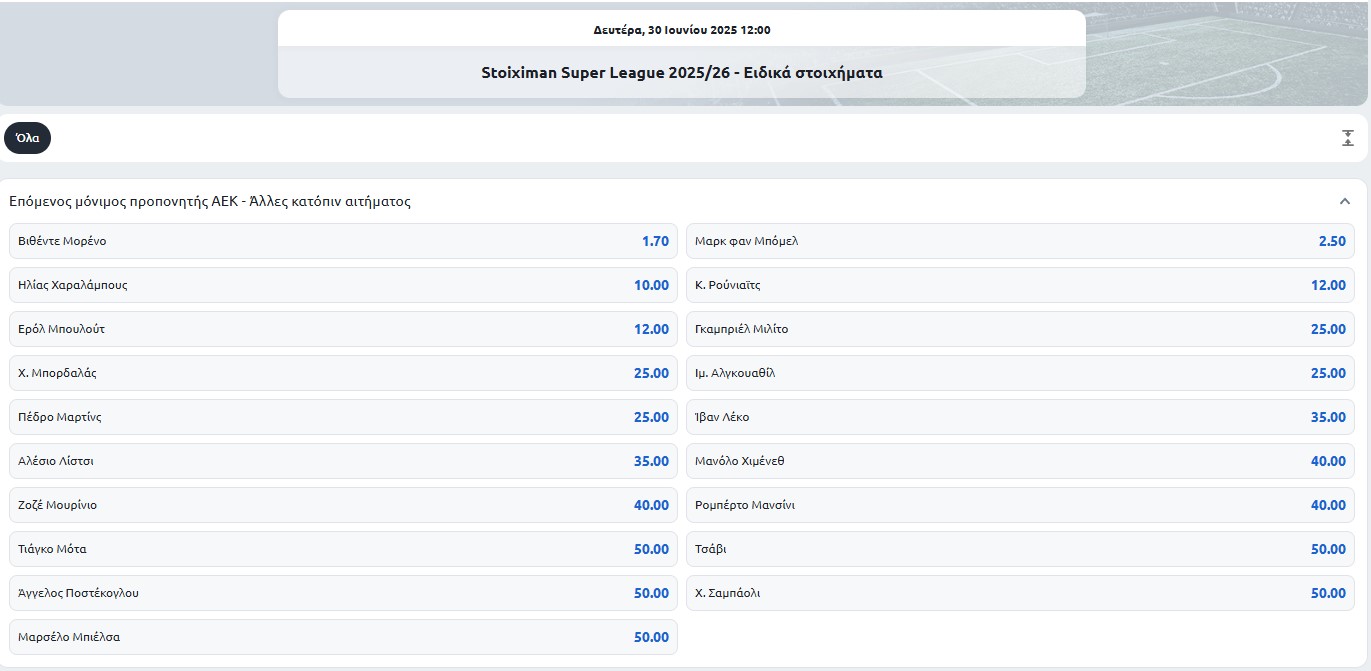Image resolution: width=1371 pixels, height=671 pixels.
Task: Choose the Μαρκ φαν Μπόμελ odds button
Action: [x=1020, y=241]
